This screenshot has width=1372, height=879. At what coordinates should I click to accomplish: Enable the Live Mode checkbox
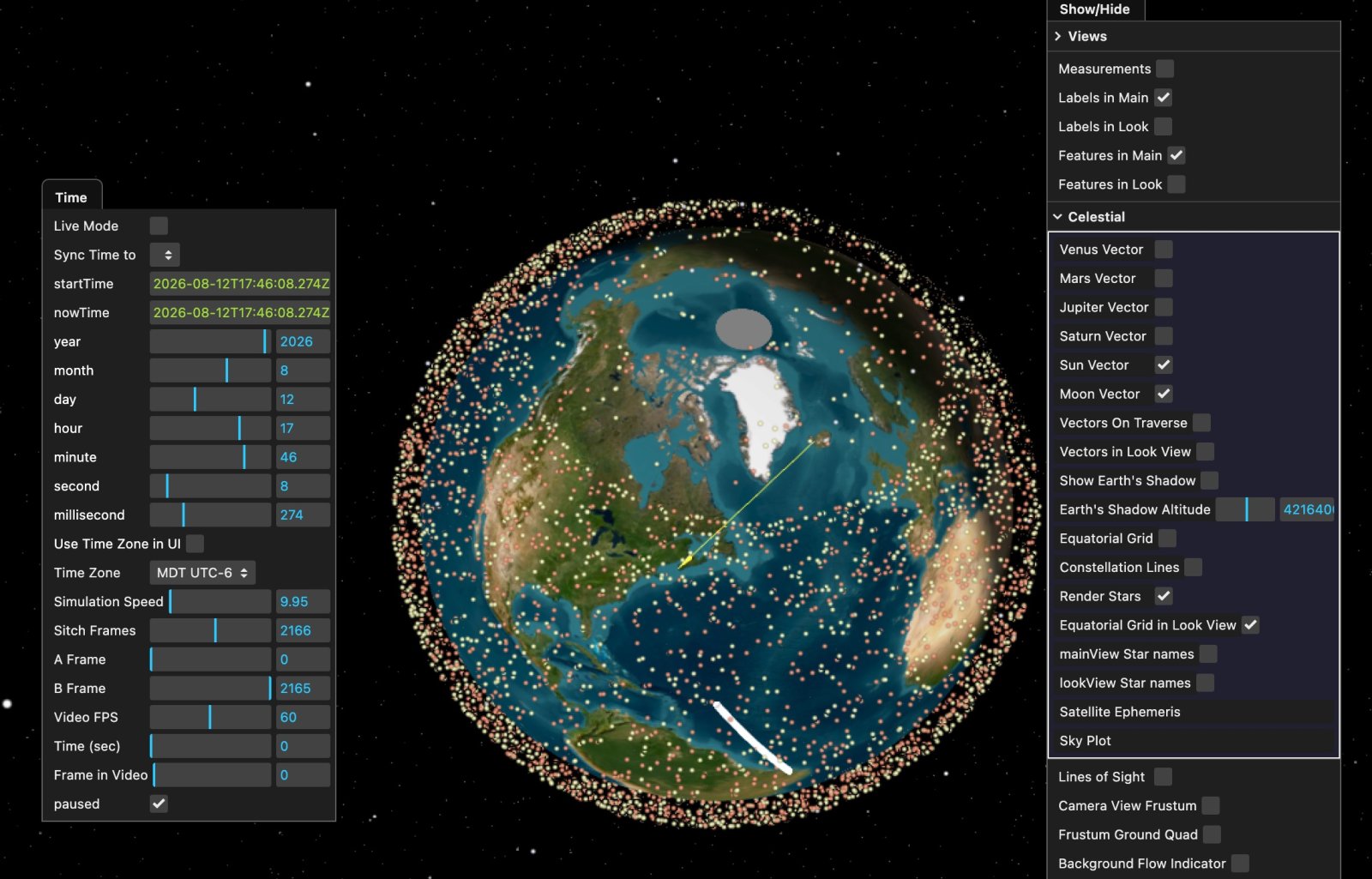(x=159, y=226)
